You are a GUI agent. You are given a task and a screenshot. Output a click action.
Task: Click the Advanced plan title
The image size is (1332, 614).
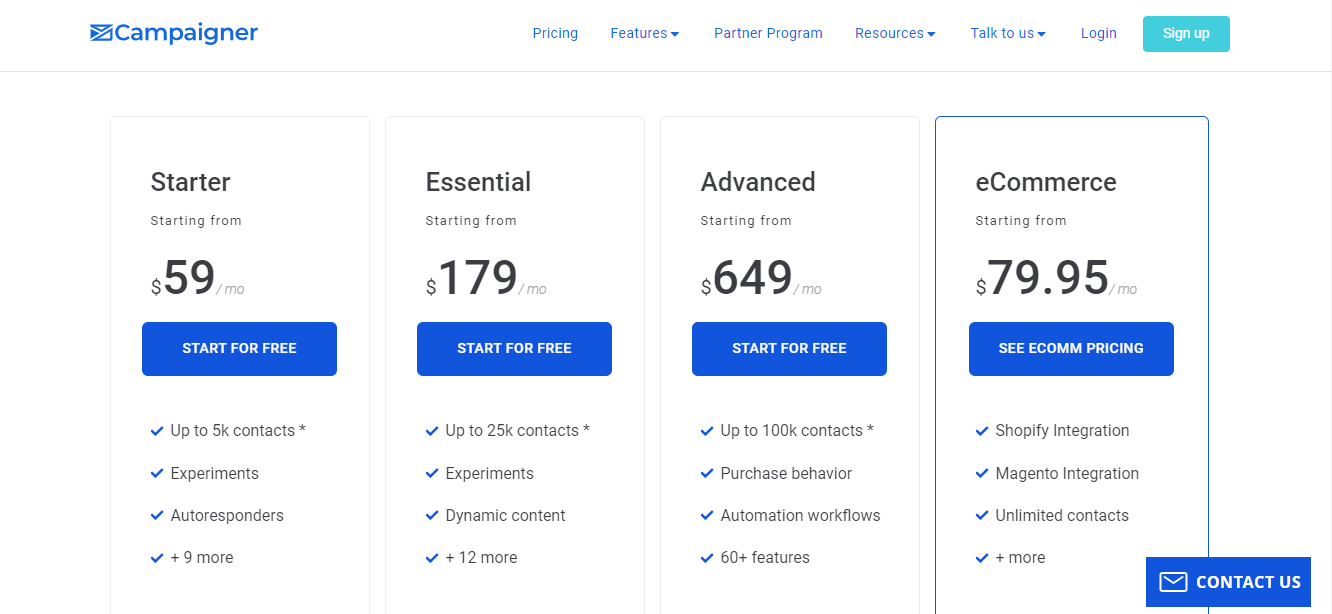[758, 182]
